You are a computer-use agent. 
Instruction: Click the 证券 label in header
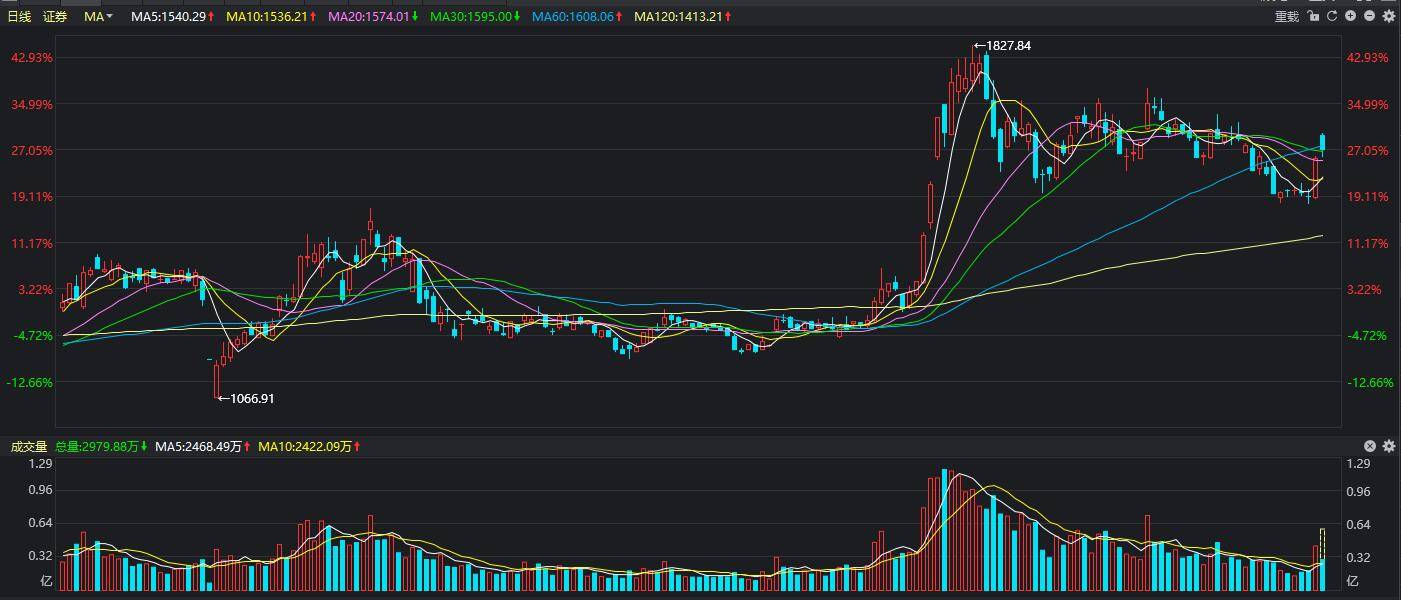pyautogui.click(x=55, y=17)
